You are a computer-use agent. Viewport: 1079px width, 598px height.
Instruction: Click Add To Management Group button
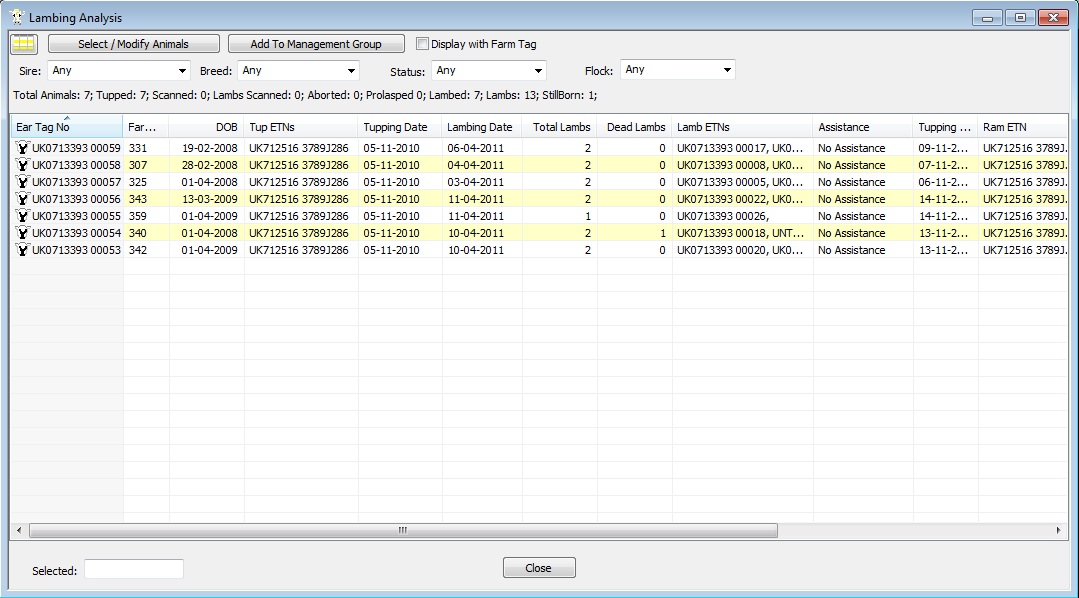point(316,44)
